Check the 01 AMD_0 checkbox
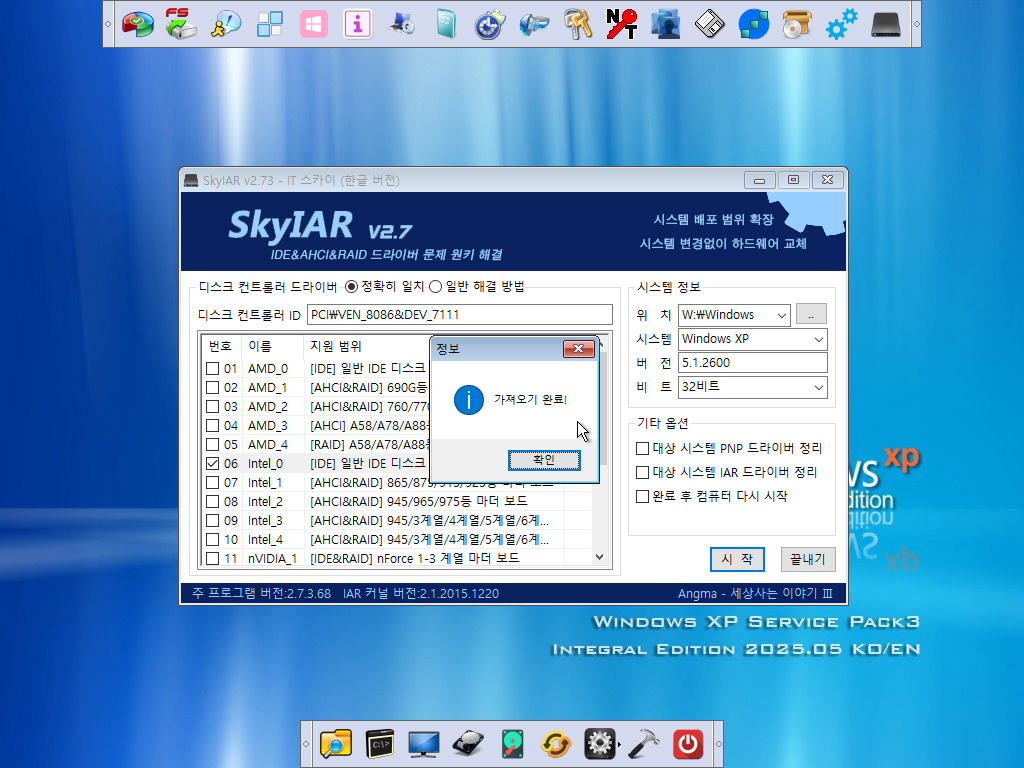Screen dimensions: 1024x768 pyautogui.click(x=212, y=368)
